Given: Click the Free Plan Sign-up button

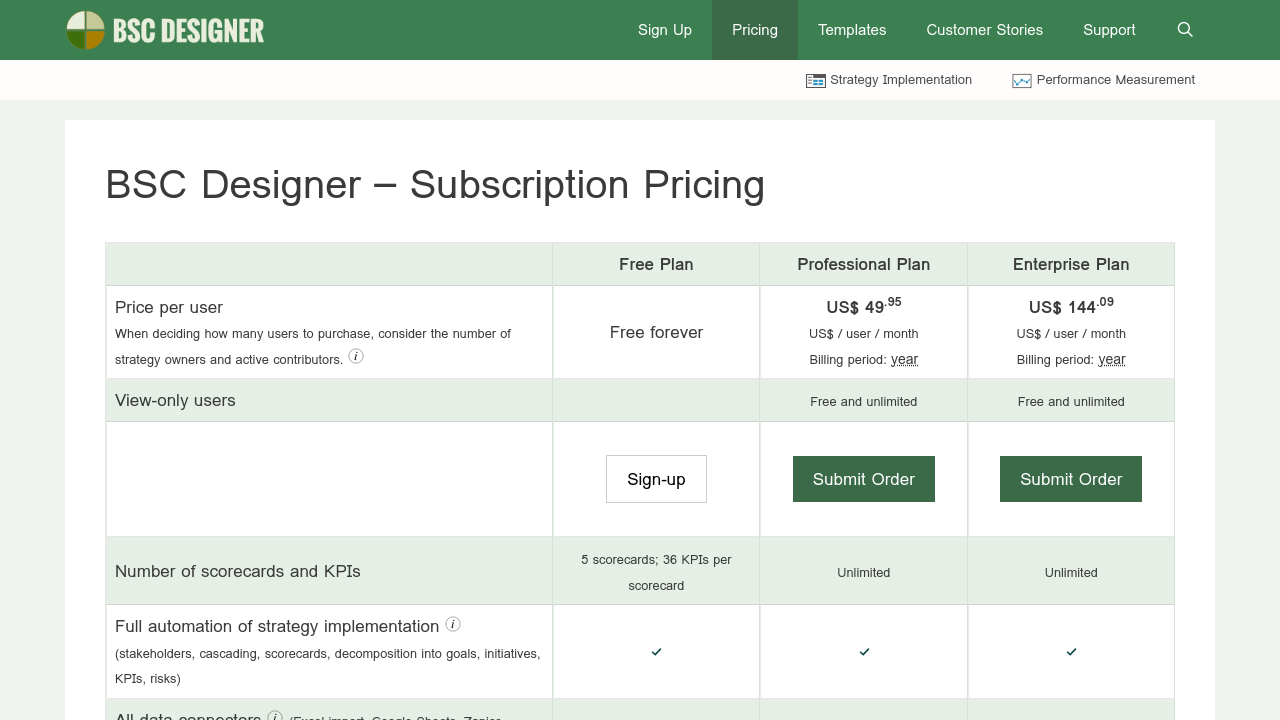Looking at the screenshot, I should coord(656,479).
